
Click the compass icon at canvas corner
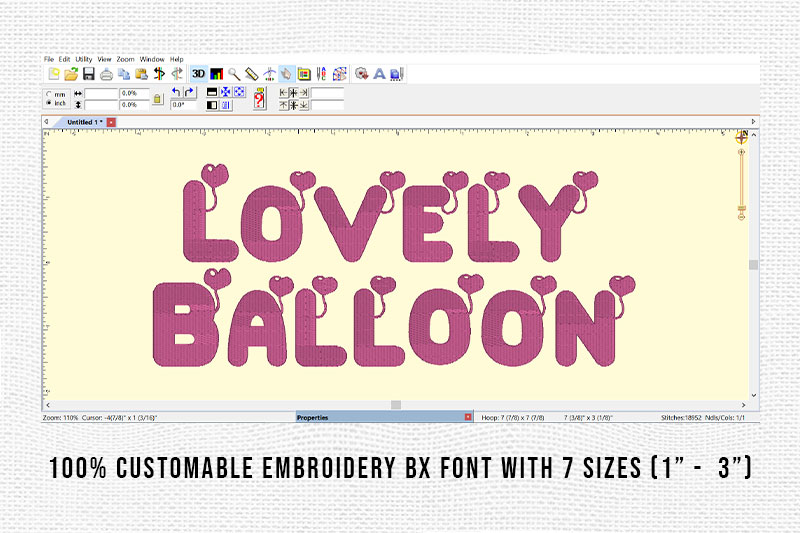[x=742, y=136]
